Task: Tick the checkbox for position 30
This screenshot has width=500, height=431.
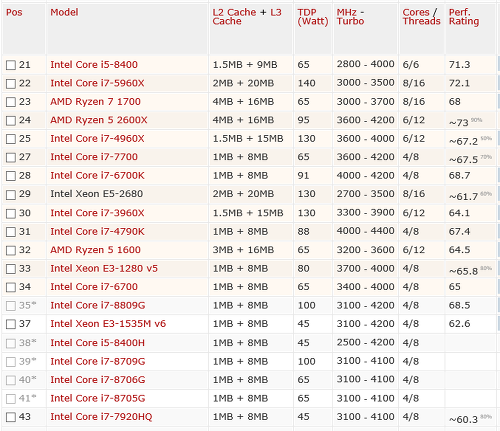Action: coord(11,213)
